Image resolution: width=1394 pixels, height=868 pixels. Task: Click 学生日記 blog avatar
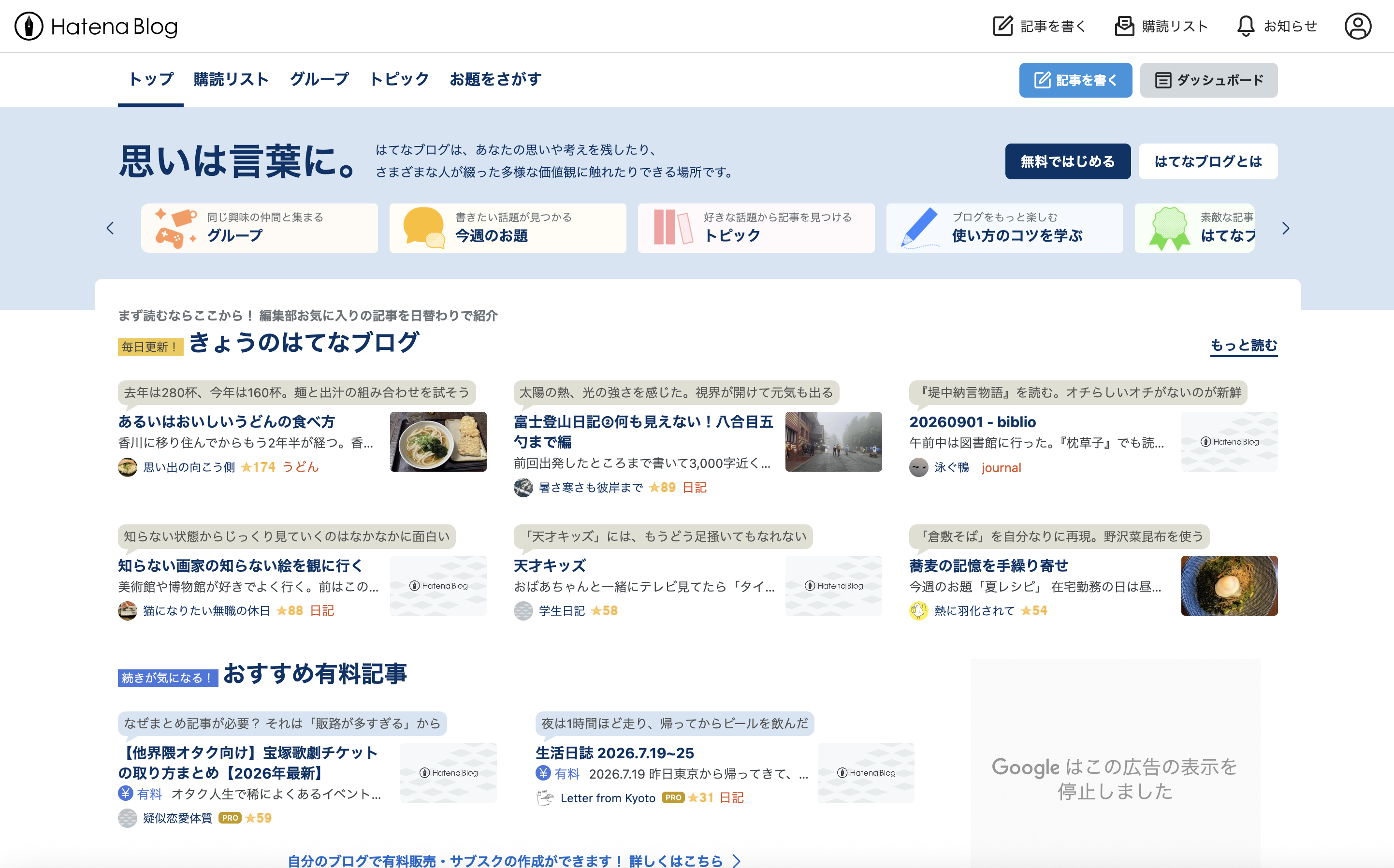click(x=523, y=611)
